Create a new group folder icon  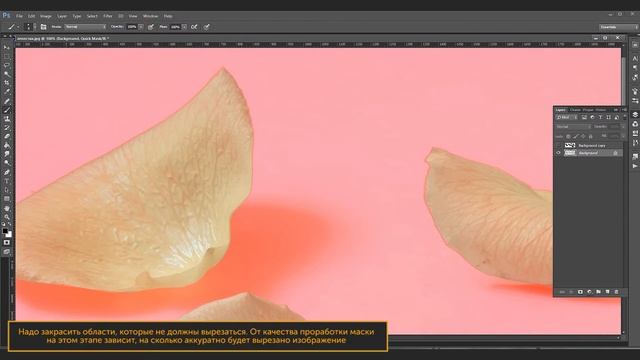pyautogui.click(x=598, y=292)
